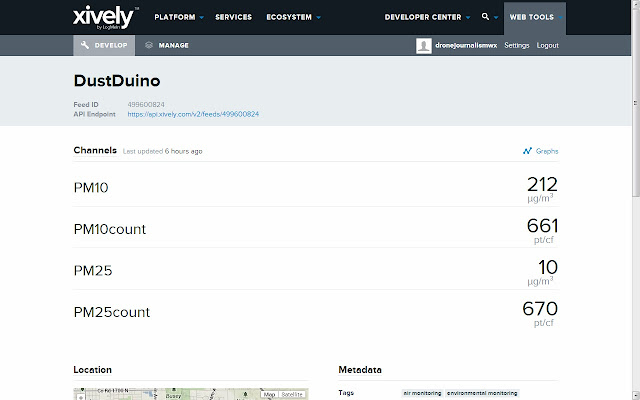This screenshot has height=400, width=640.
Task: Select the PM25count channel name
Action: click(112, 312)
